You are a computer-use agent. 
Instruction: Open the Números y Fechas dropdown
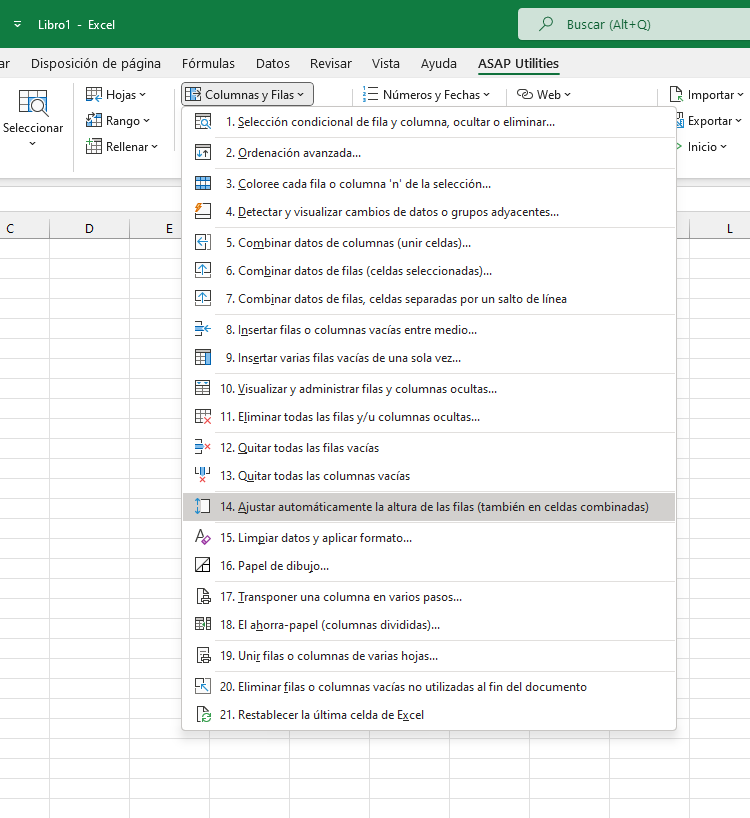point(426,94)
